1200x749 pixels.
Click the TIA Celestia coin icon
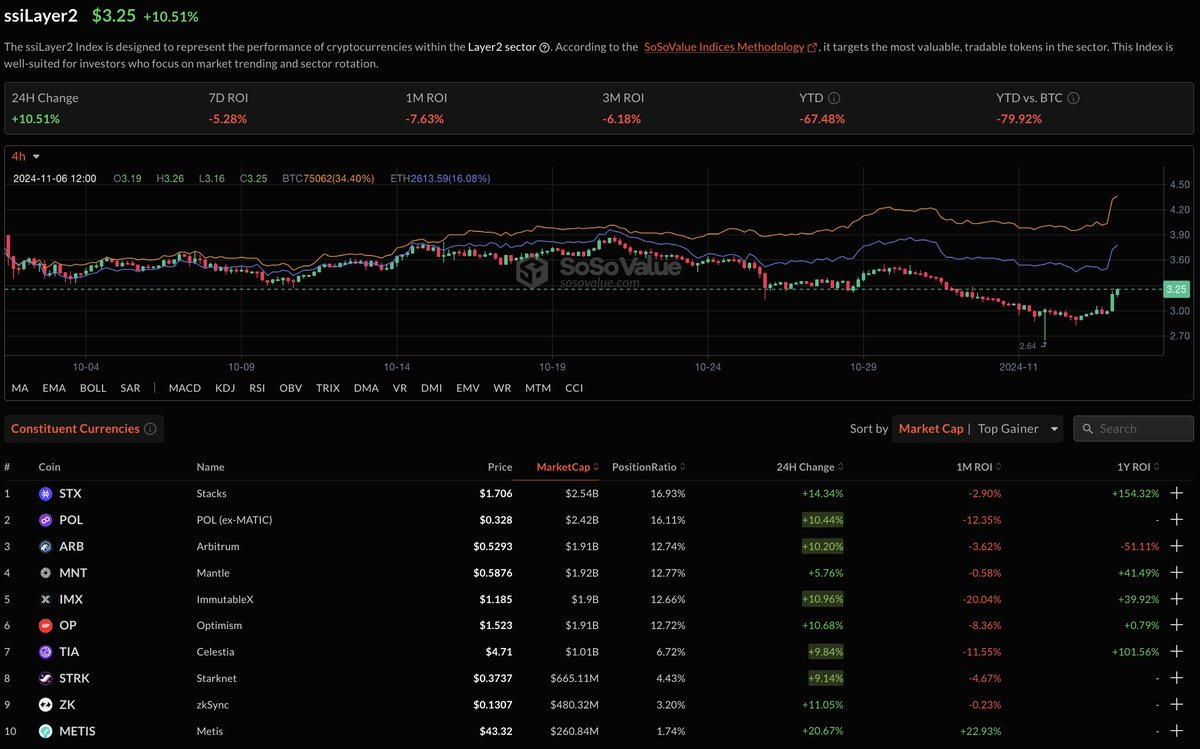tap(45, 652)
